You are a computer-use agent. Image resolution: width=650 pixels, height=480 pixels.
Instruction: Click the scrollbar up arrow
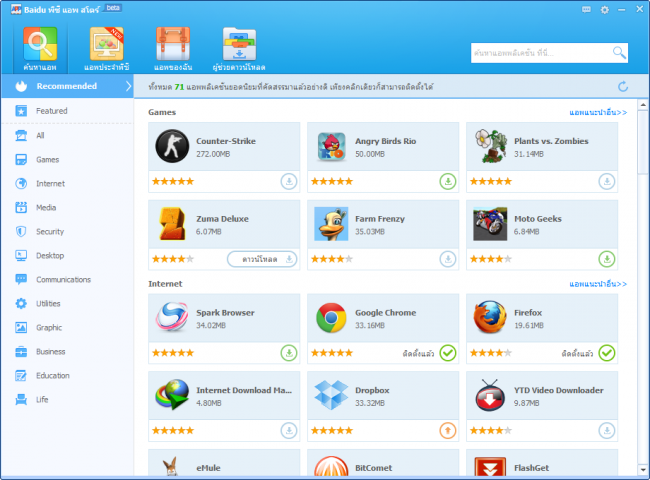[643, 104]
